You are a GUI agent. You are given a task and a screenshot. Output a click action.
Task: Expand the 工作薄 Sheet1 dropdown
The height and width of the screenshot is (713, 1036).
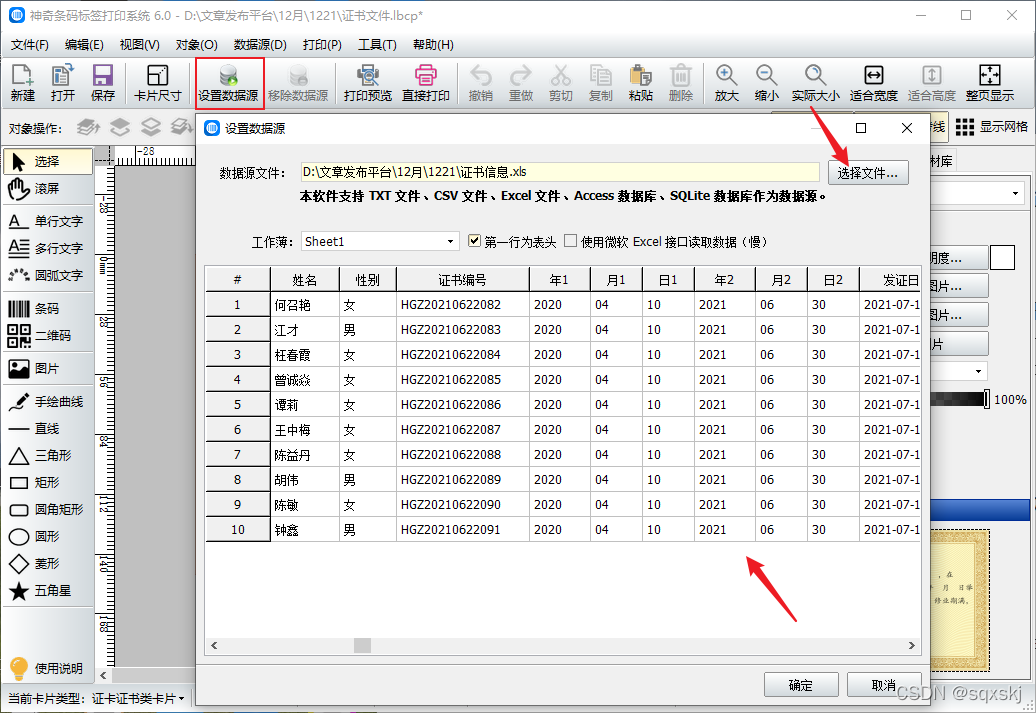[x=381, y=241]
